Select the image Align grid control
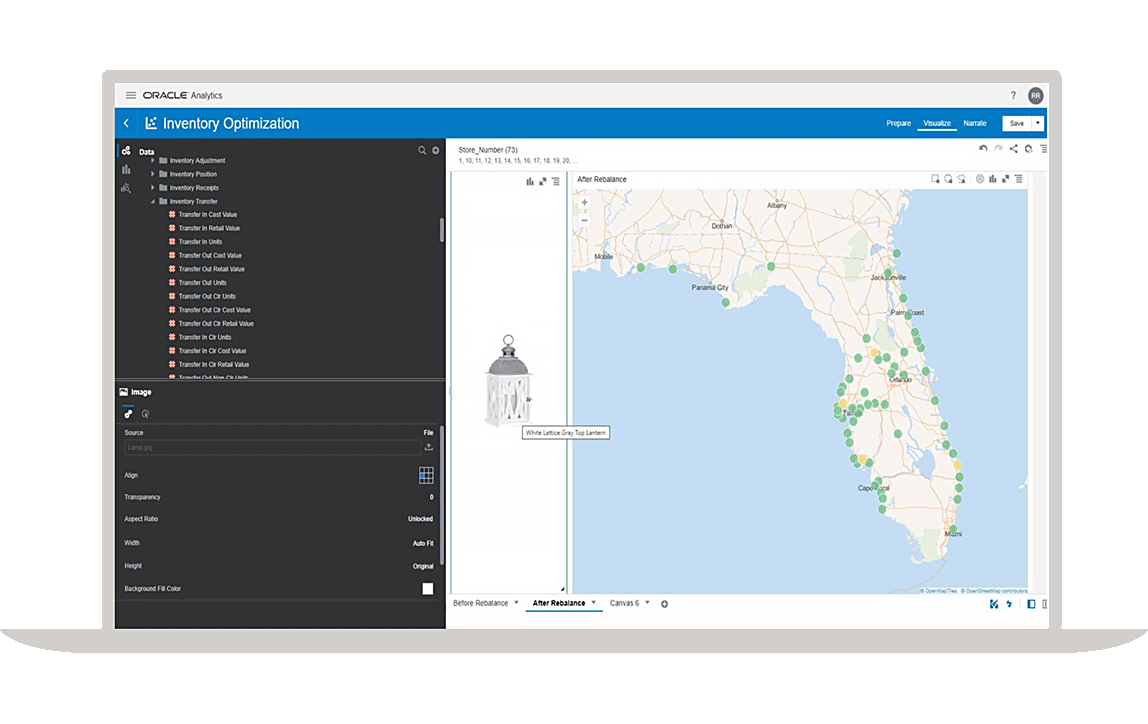The width and height of the screenshot is (1148, 724). 426,476
